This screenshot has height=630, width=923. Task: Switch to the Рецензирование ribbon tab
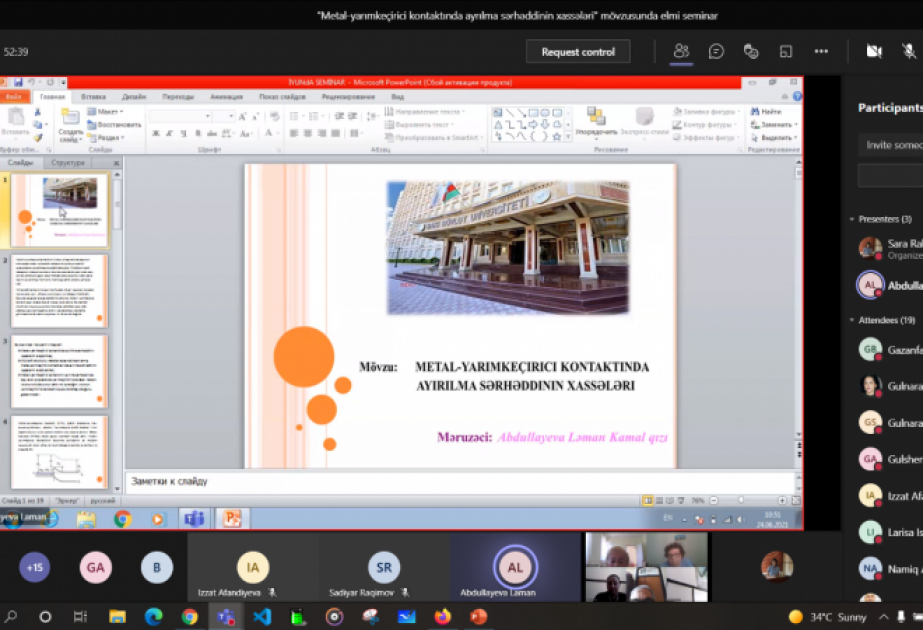(x=348, y=97)
